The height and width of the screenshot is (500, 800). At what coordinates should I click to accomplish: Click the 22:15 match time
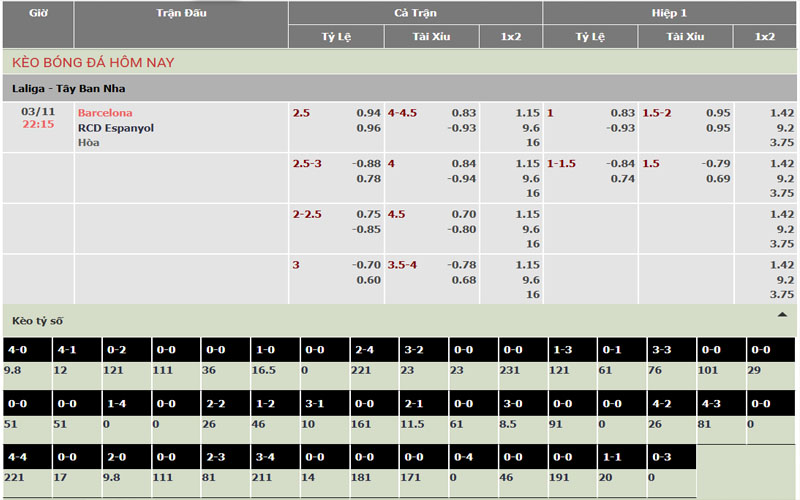[38, 127]
